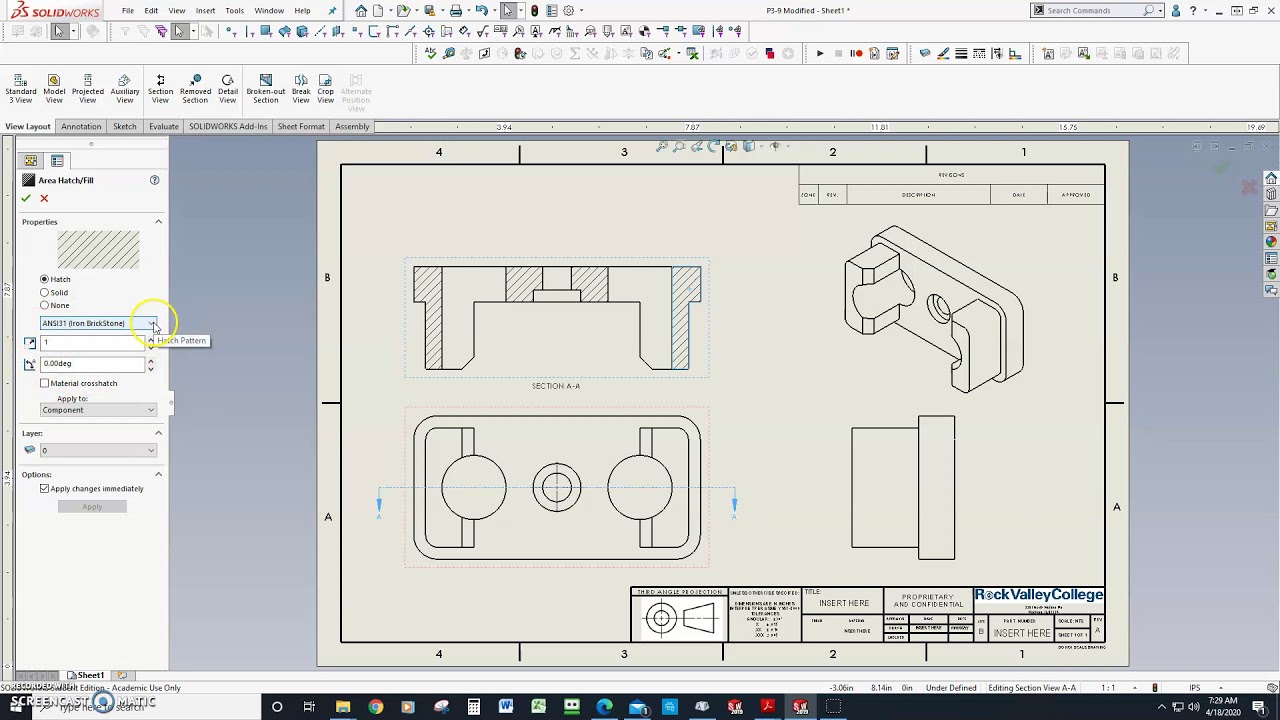Open the ANSI31 hatch pattern dropdown
The image size is (1280, 720).
[98, 323]
